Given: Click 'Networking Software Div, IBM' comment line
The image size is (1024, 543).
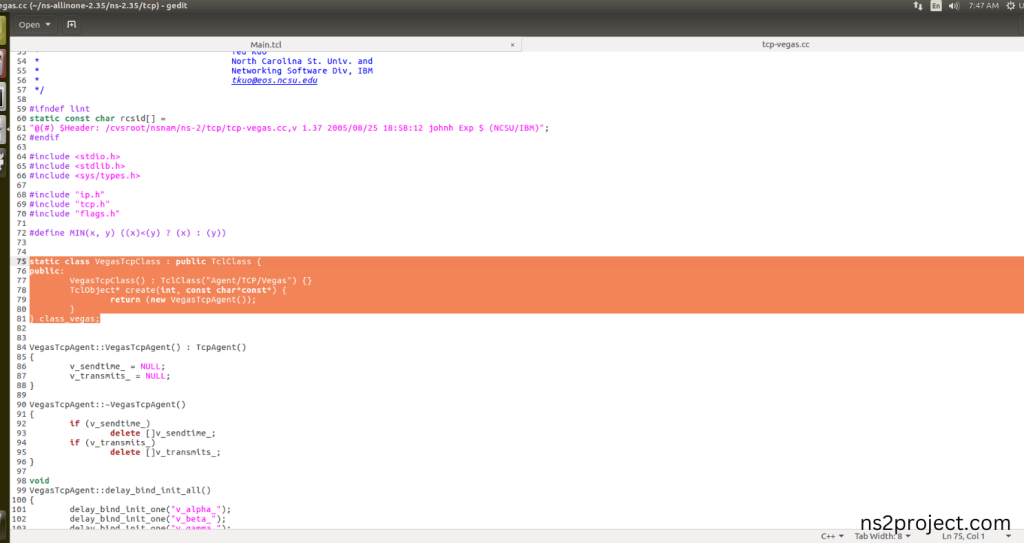Looking at the screenshot, I should point(302,71).
